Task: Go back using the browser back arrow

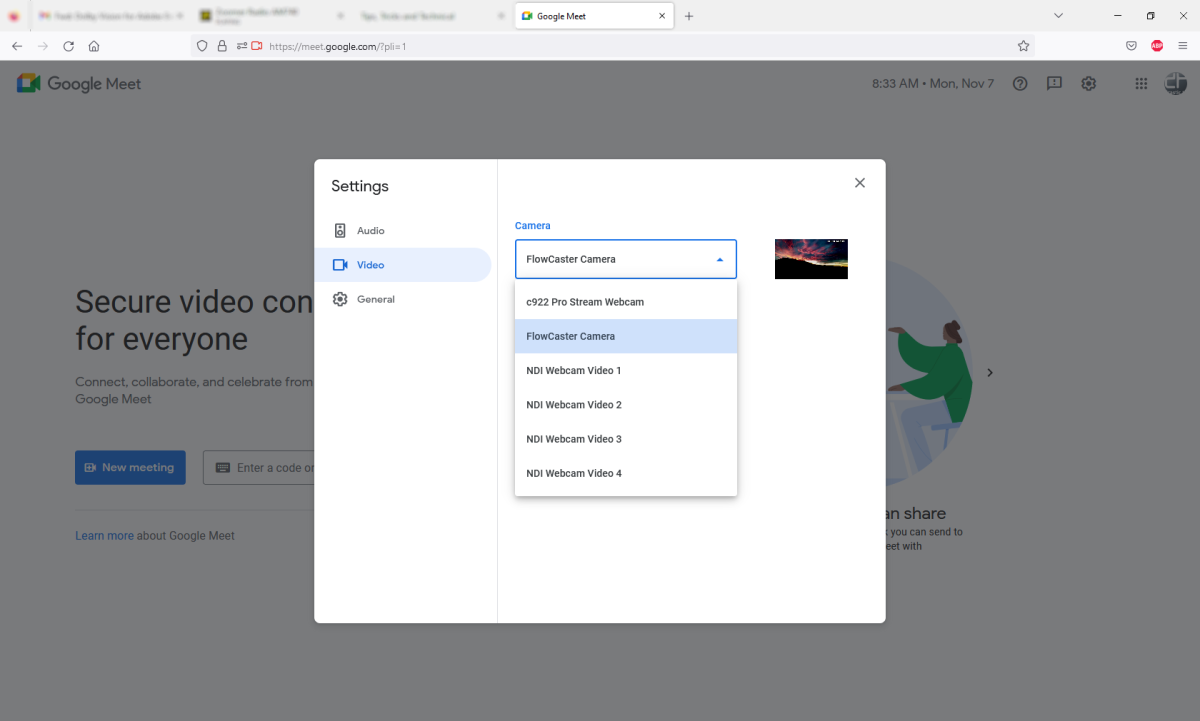Action: [x=17, y=46]
